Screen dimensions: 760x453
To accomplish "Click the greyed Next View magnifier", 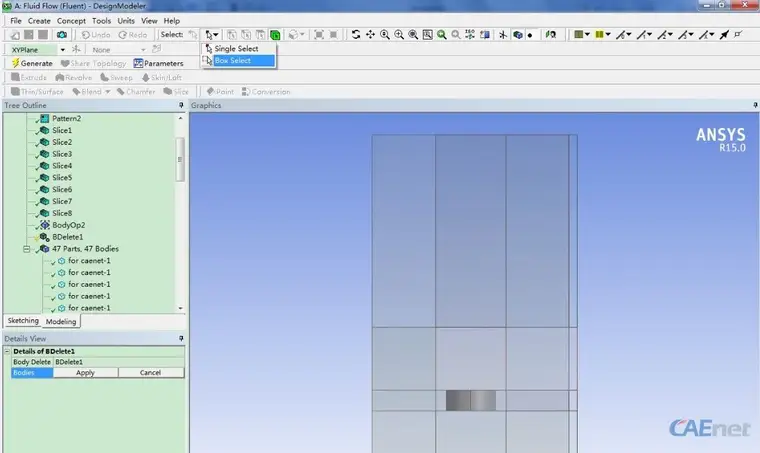I will (456, 34).
